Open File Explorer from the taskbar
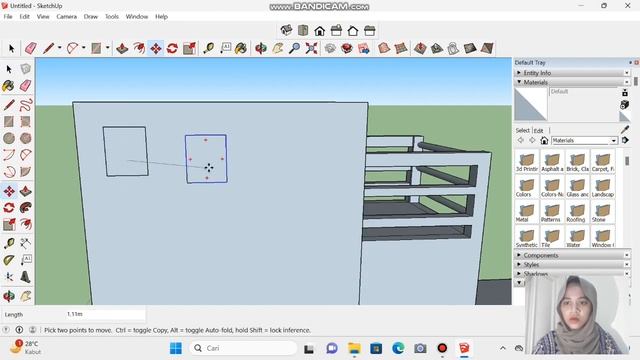The width and height of the screenshot is (640, 360). [354, 348]
